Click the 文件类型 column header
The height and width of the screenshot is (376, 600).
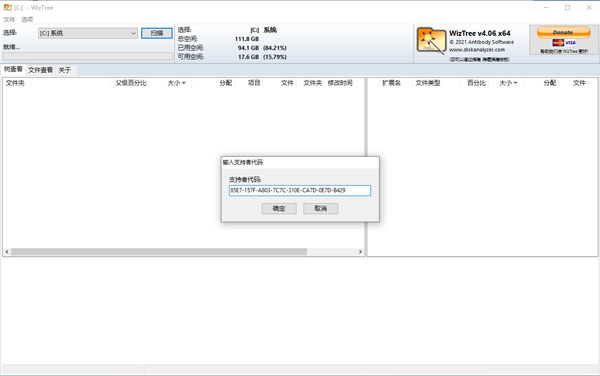428,83
